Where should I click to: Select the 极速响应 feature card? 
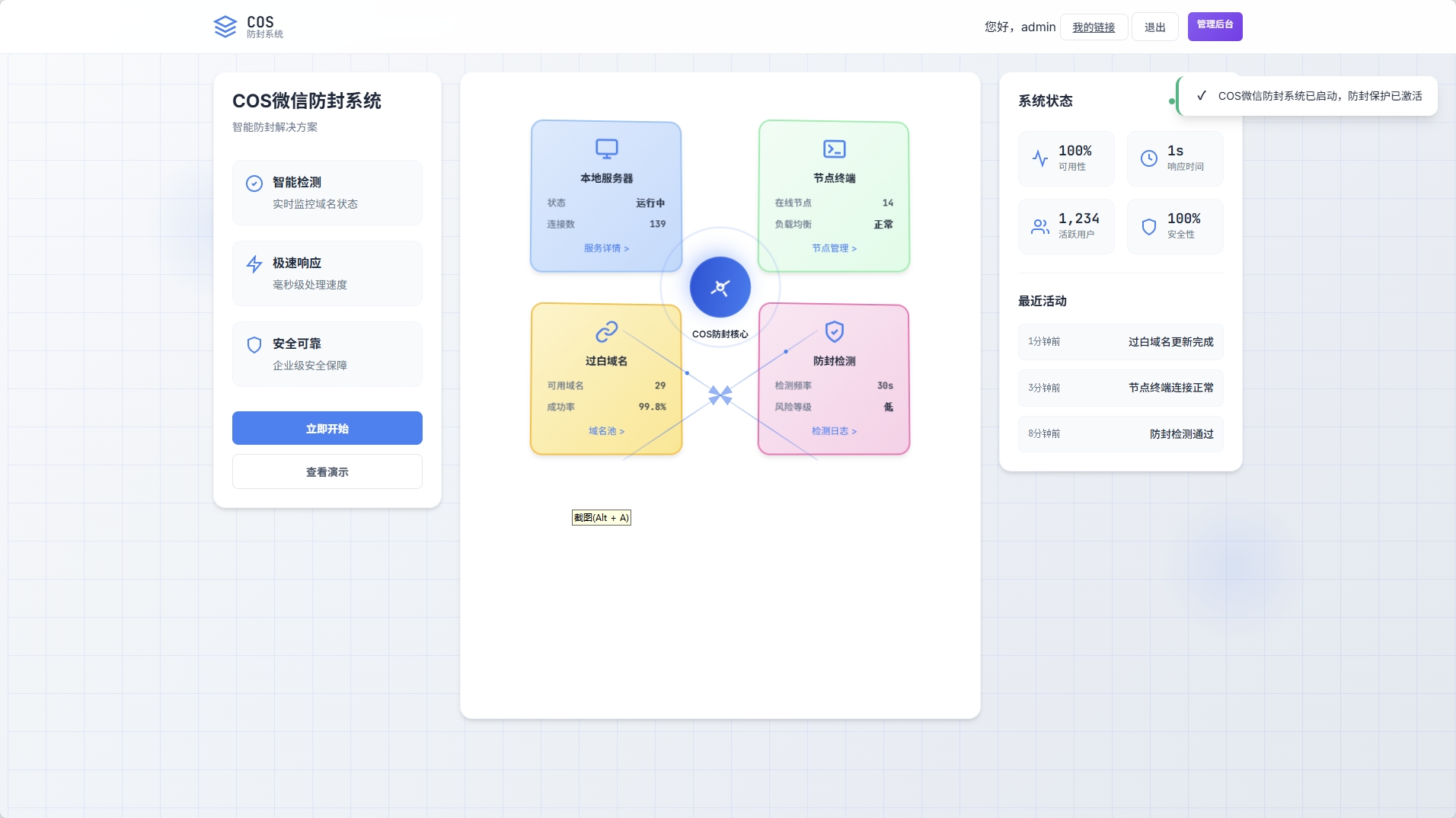327,273
